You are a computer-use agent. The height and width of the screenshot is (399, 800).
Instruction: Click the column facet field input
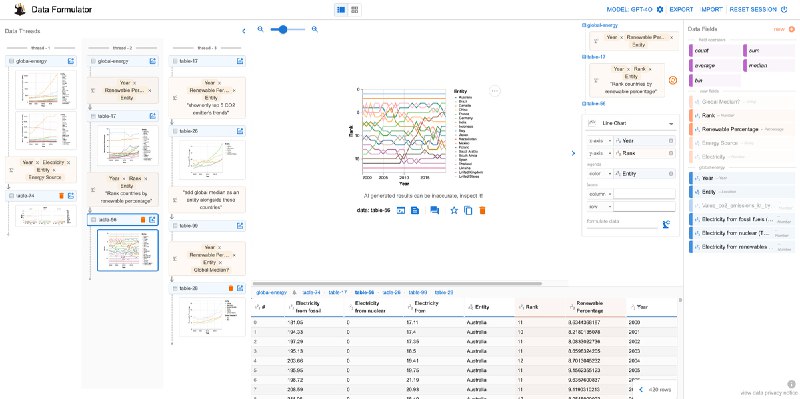[644, 194]
